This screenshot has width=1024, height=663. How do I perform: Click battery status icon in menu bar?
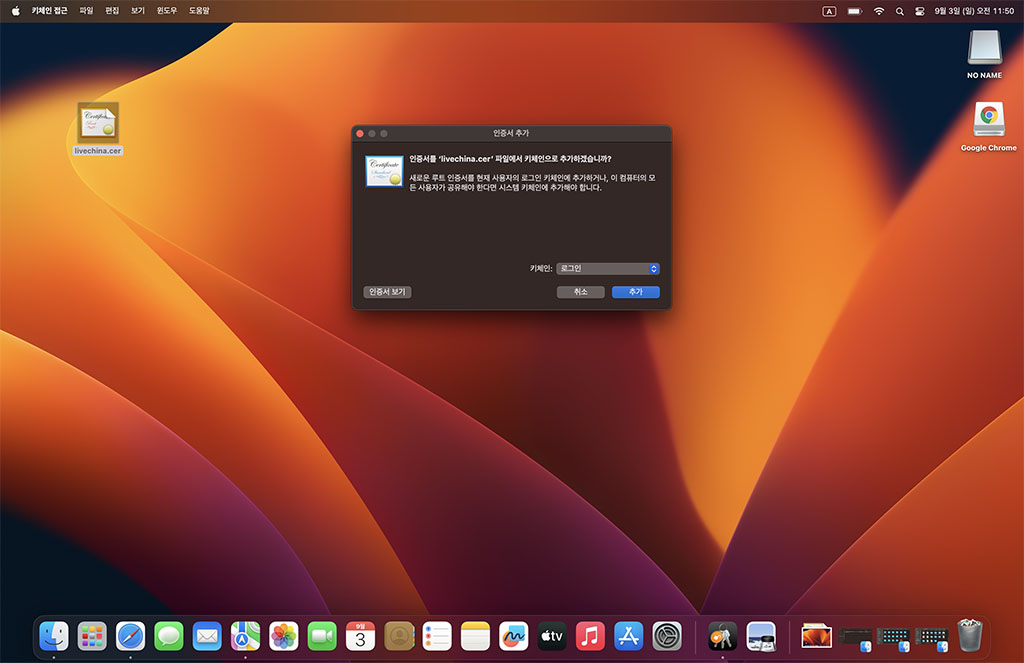coord(855,11)
